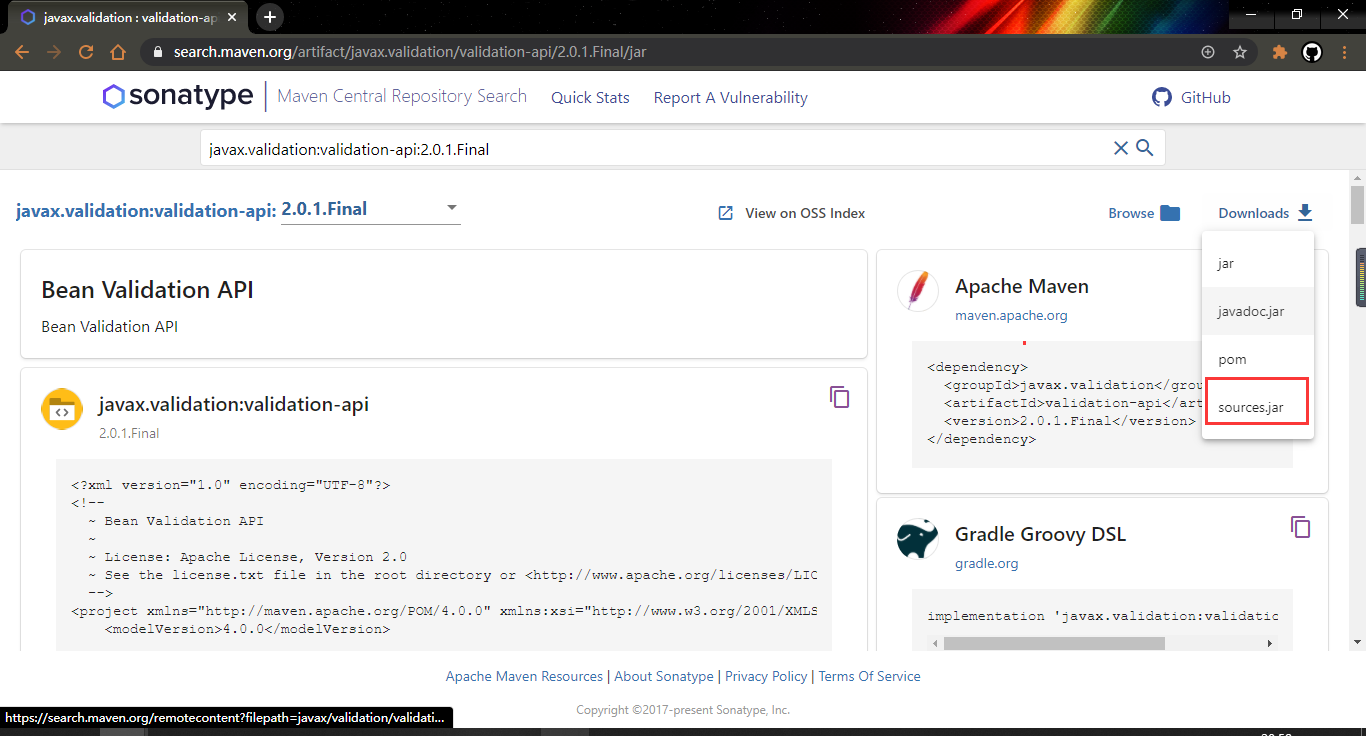
Task: Open the Chrome three-dot menu
Action: (x=1344, y=52)
